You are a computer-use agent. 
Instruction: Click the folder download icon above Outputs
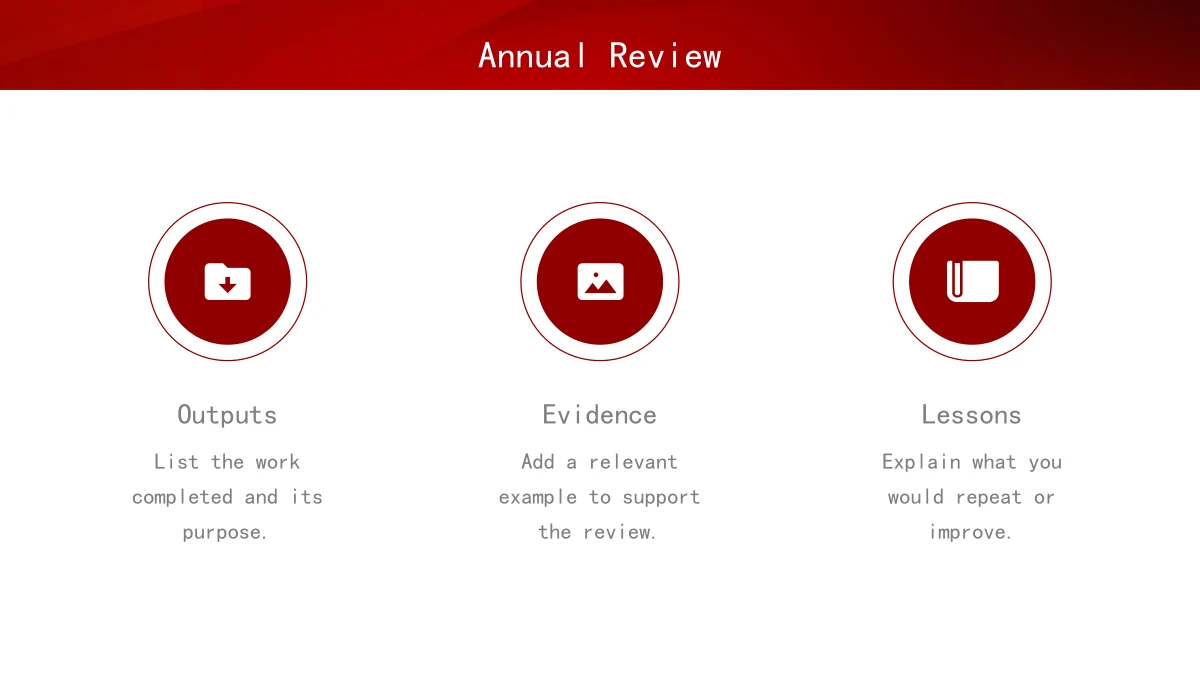point(228,282)
